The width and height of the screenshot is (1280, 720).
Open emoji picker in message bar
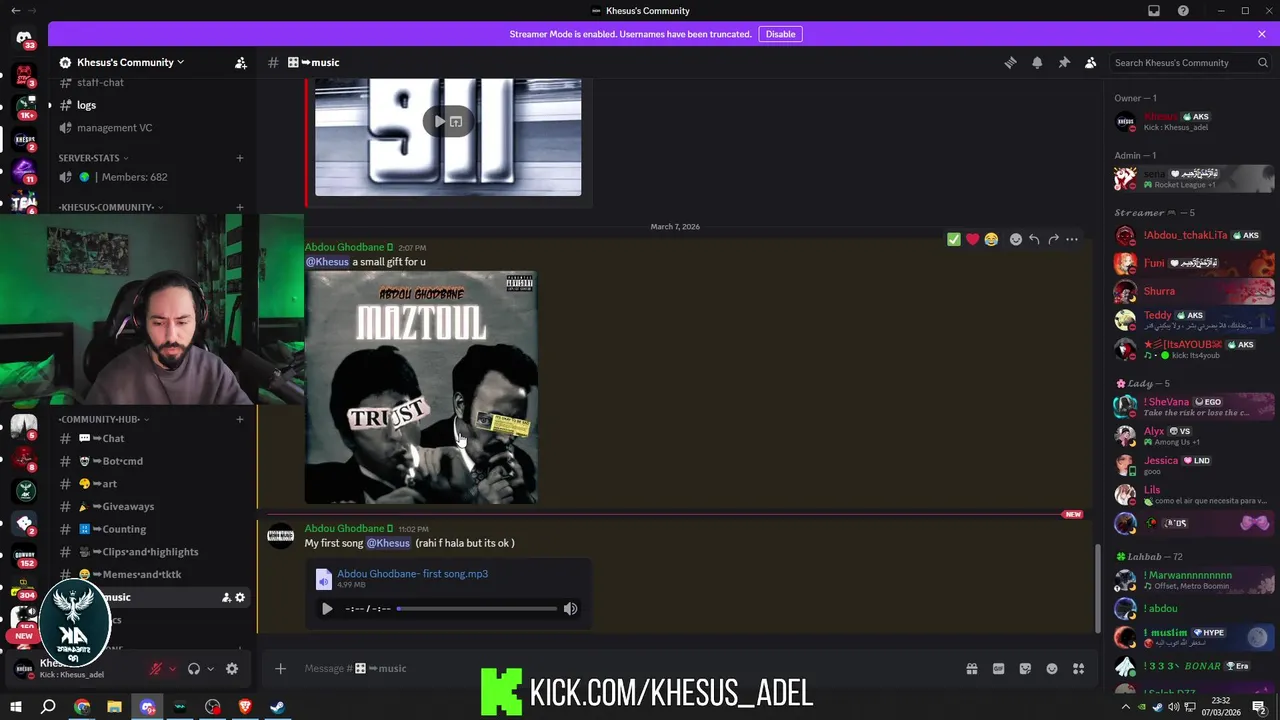click(1052, 669)
